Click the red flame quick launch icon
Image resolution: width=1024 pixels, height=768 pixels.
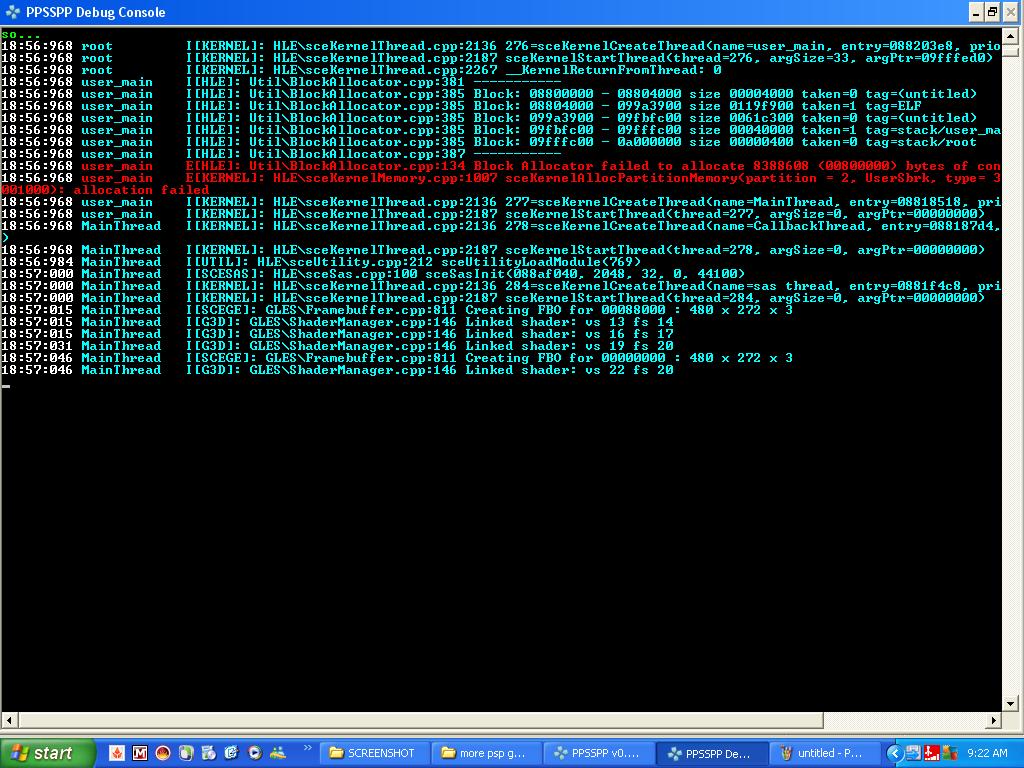(x=117, y=753)
